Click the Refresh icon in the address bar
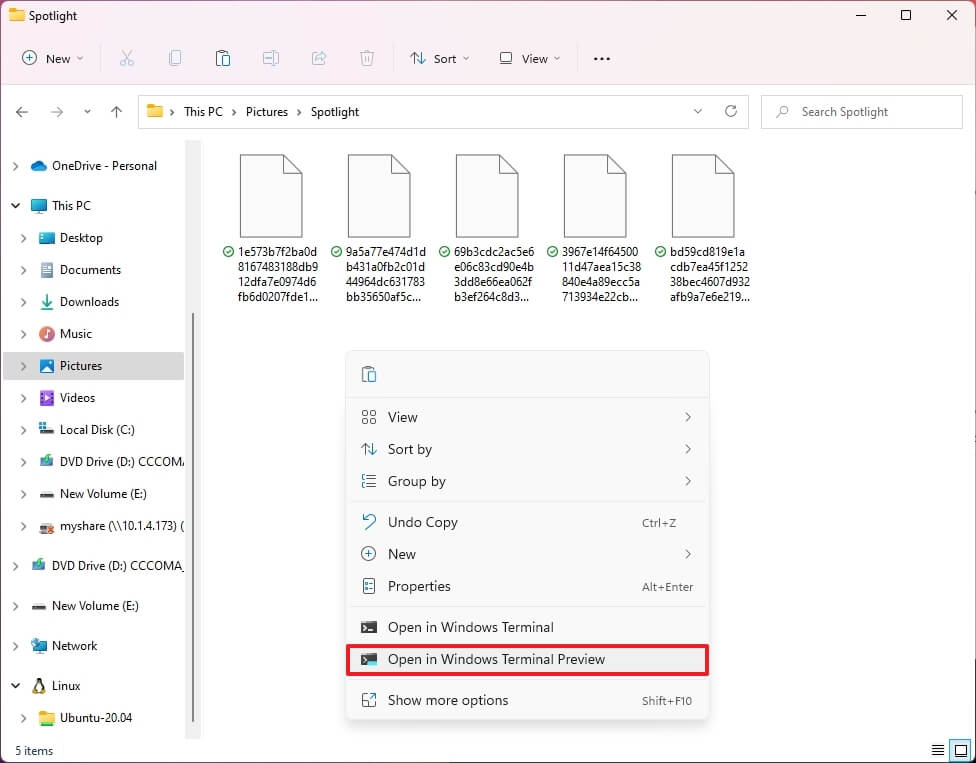The height and width of the screenshot is (763, 976). [x=729, y=111]
